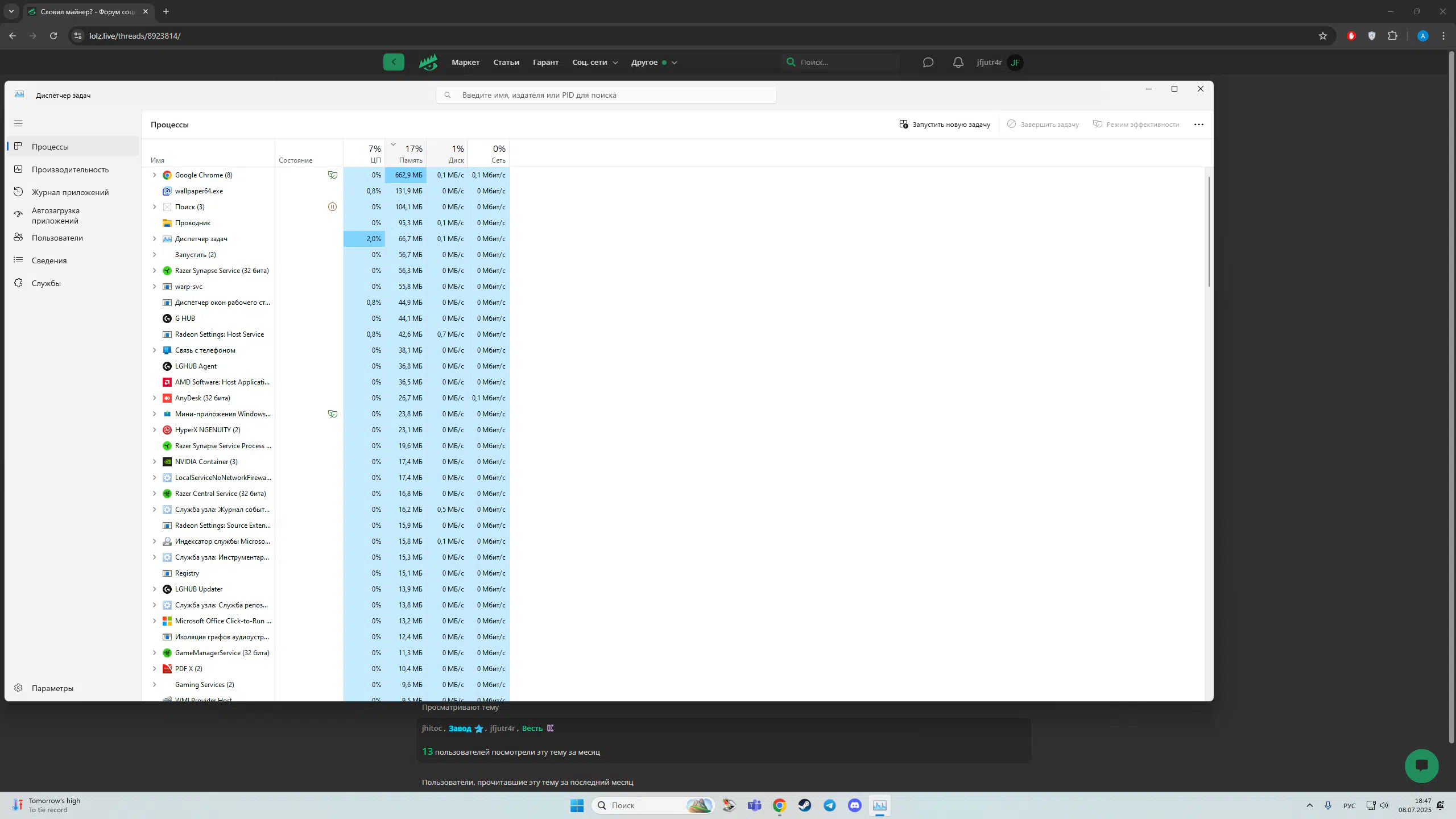Open Task Manager Settings gear icon
The width and height of the screenshot is (1456, 819).
18,688
